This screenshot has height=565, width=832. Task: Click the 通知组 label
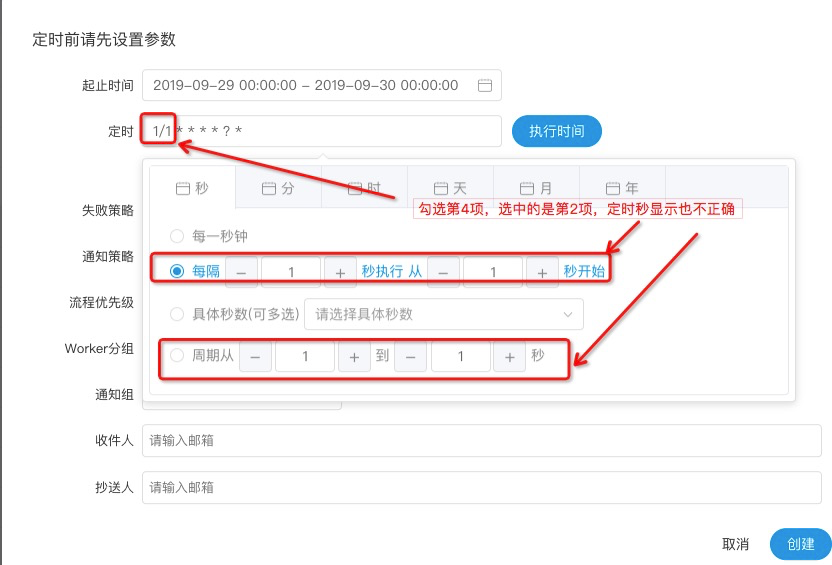pyautogui.click(x=114, y=394)
